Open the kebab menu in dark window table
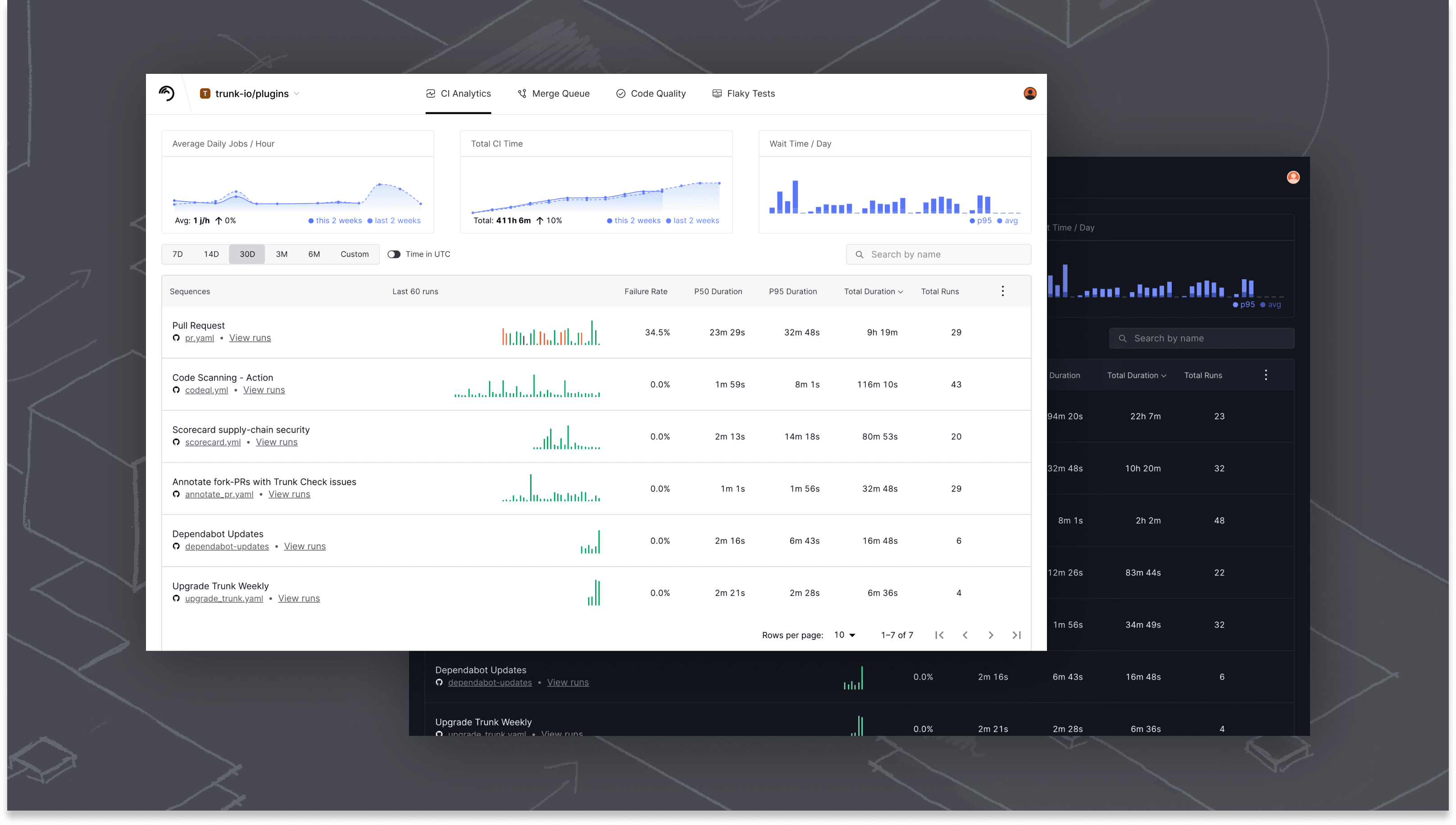 tap(1265, 375)
